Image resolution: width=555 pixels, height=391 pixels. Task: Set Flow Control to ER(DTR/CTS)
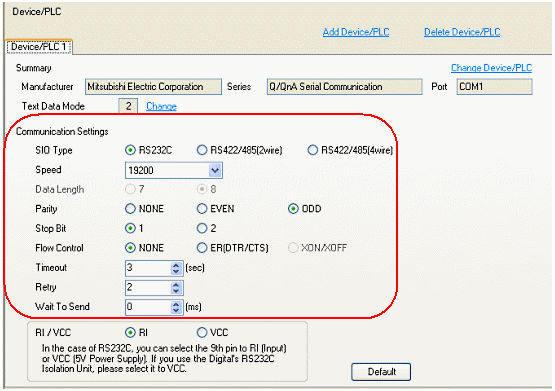click(x=202, y=248)
